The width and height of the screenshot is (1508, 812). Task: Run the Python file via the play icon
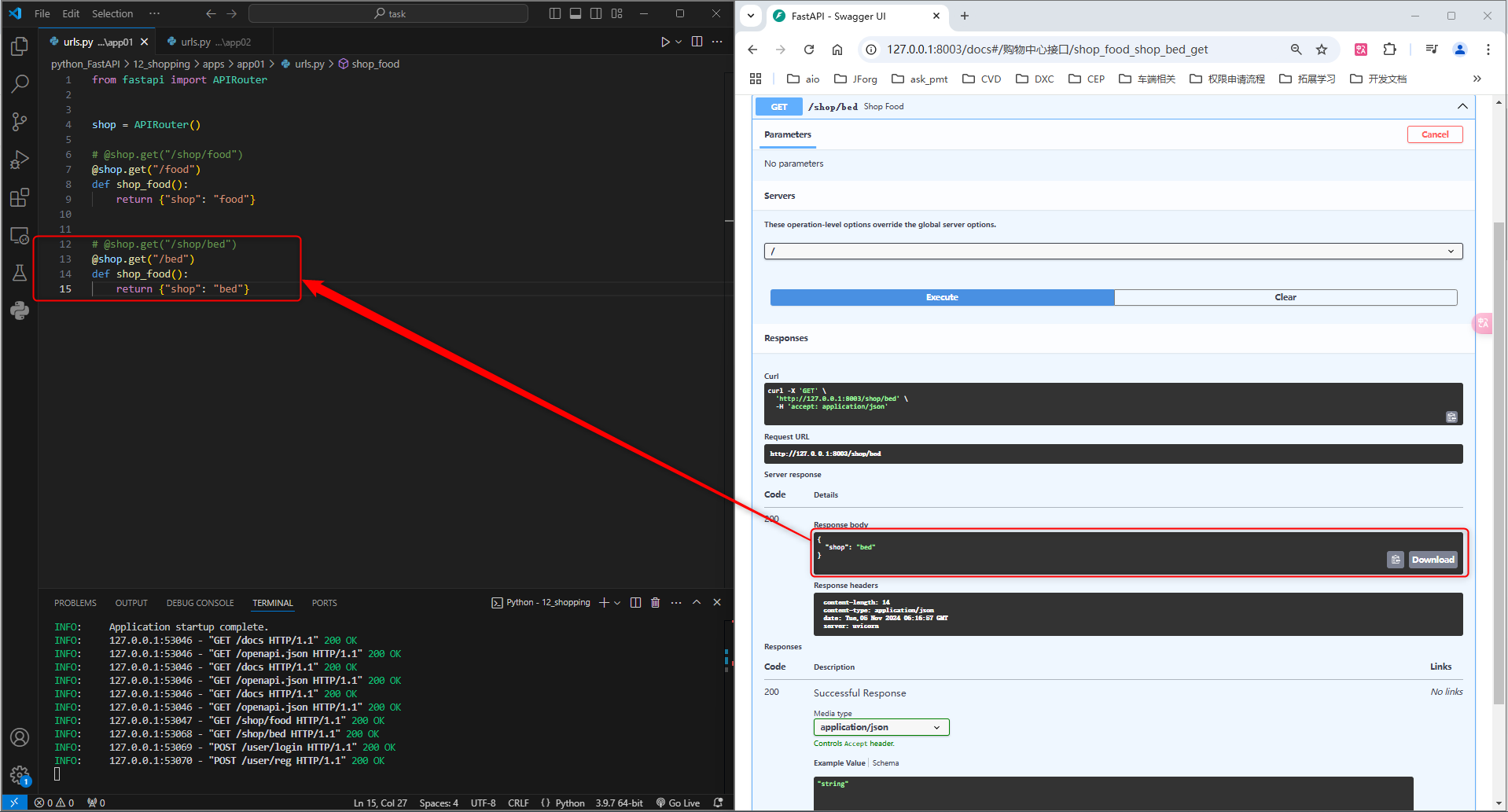pos(664,42)
